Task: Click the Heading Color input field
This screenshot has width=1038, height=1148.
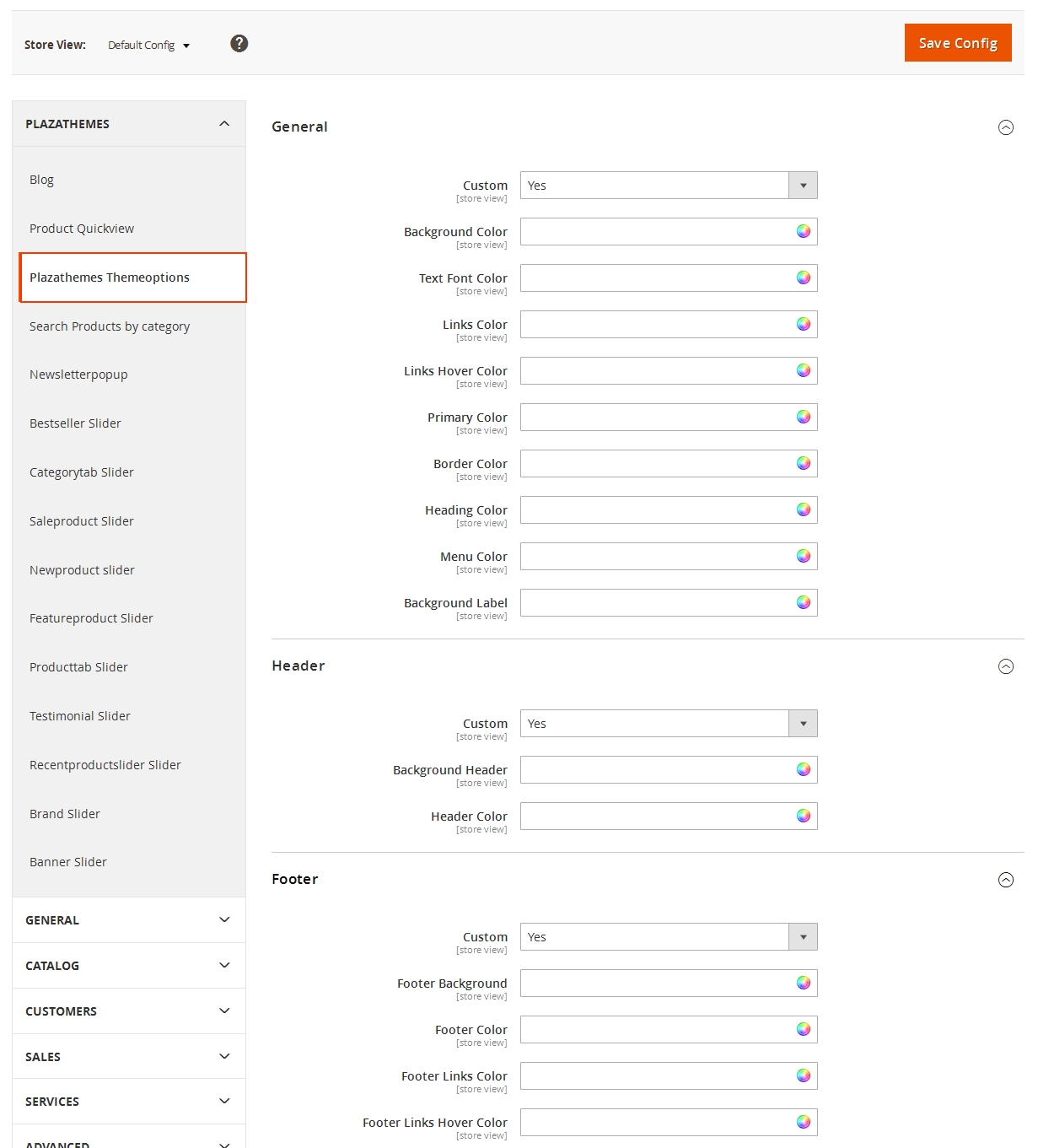Action: (658, 509)
